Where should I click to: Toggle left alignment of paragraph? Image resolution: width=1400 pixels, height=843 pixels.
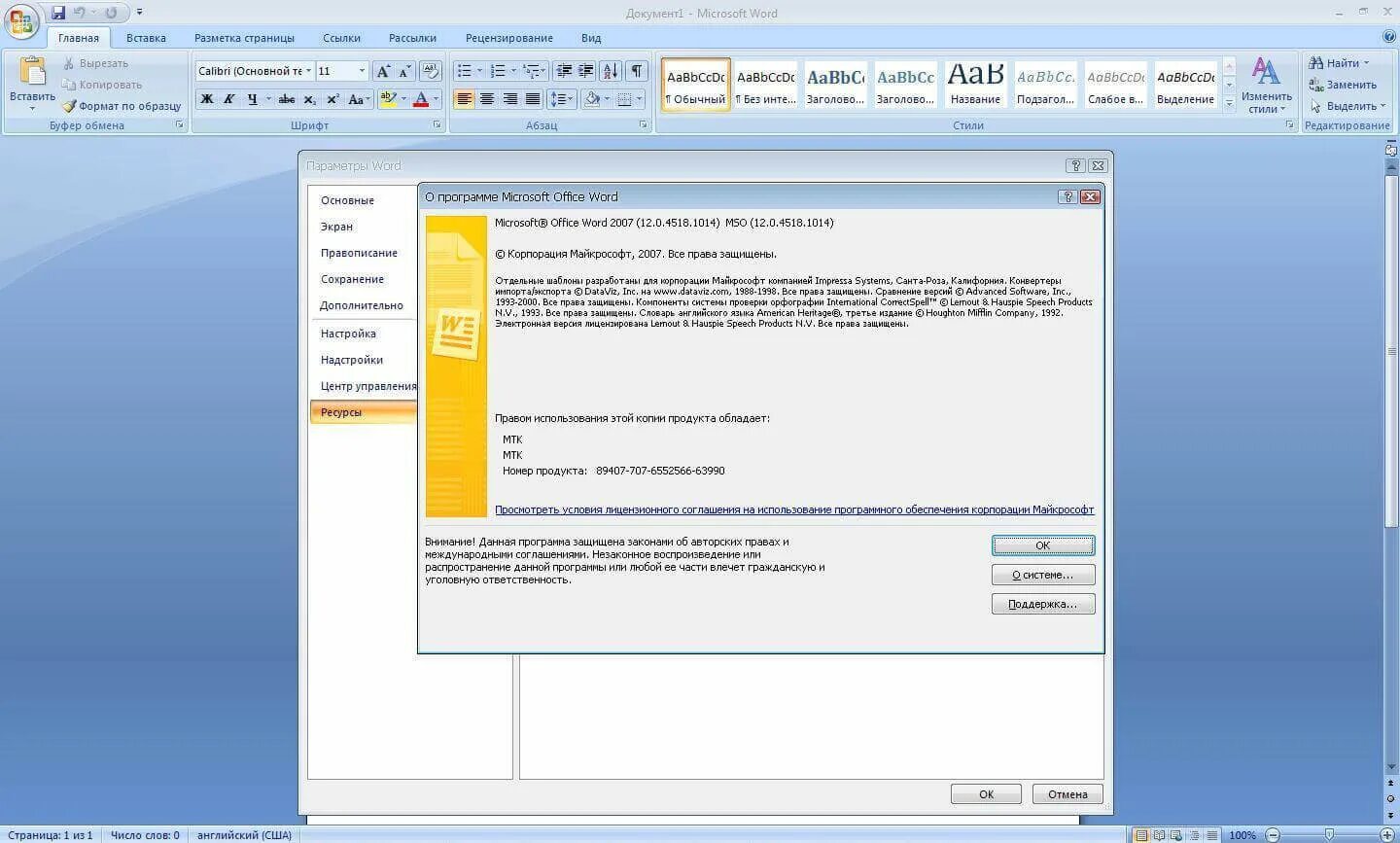[464, 99]
